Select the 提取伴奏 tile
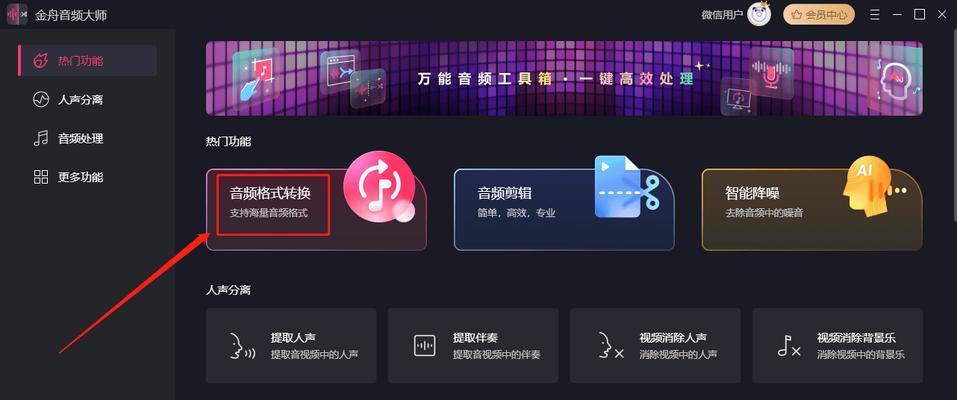Viewport: 957px width, 400px height. [x=473, y=345]
